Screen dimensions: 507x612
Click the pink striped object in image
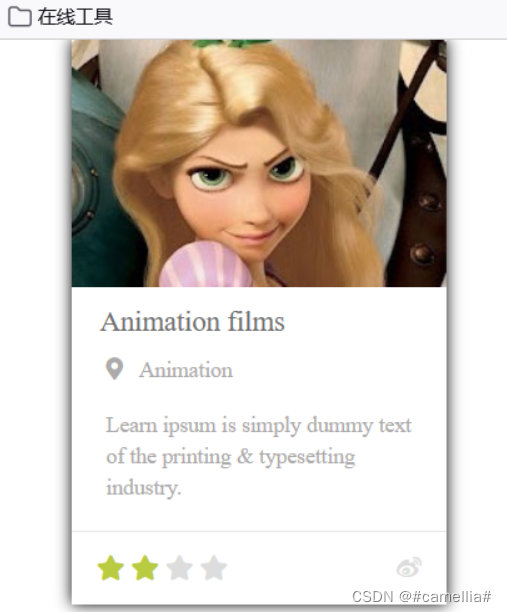206,264
